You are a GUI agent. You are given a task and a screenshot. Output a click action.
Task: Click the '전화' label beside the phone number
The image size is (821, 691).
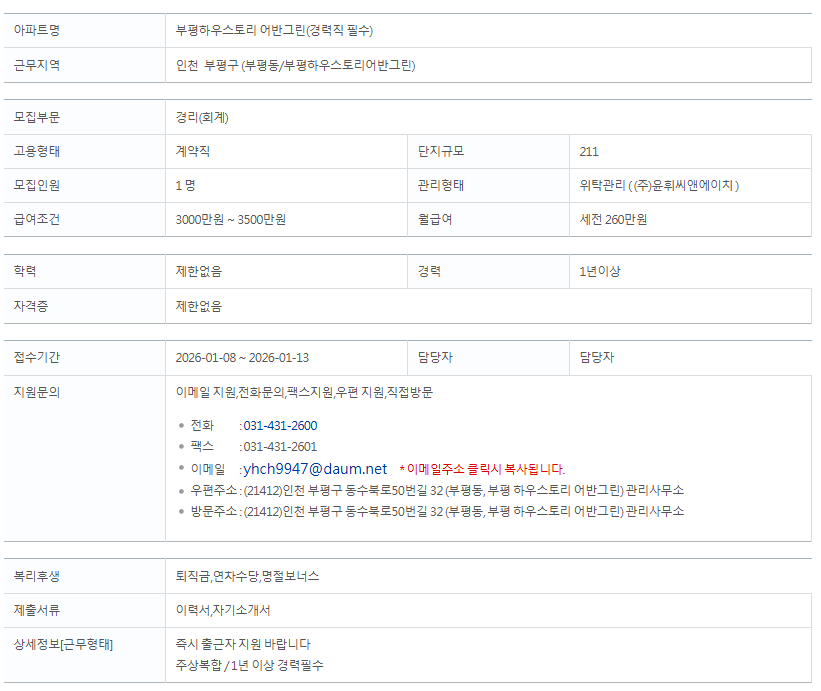coord(202,426)
